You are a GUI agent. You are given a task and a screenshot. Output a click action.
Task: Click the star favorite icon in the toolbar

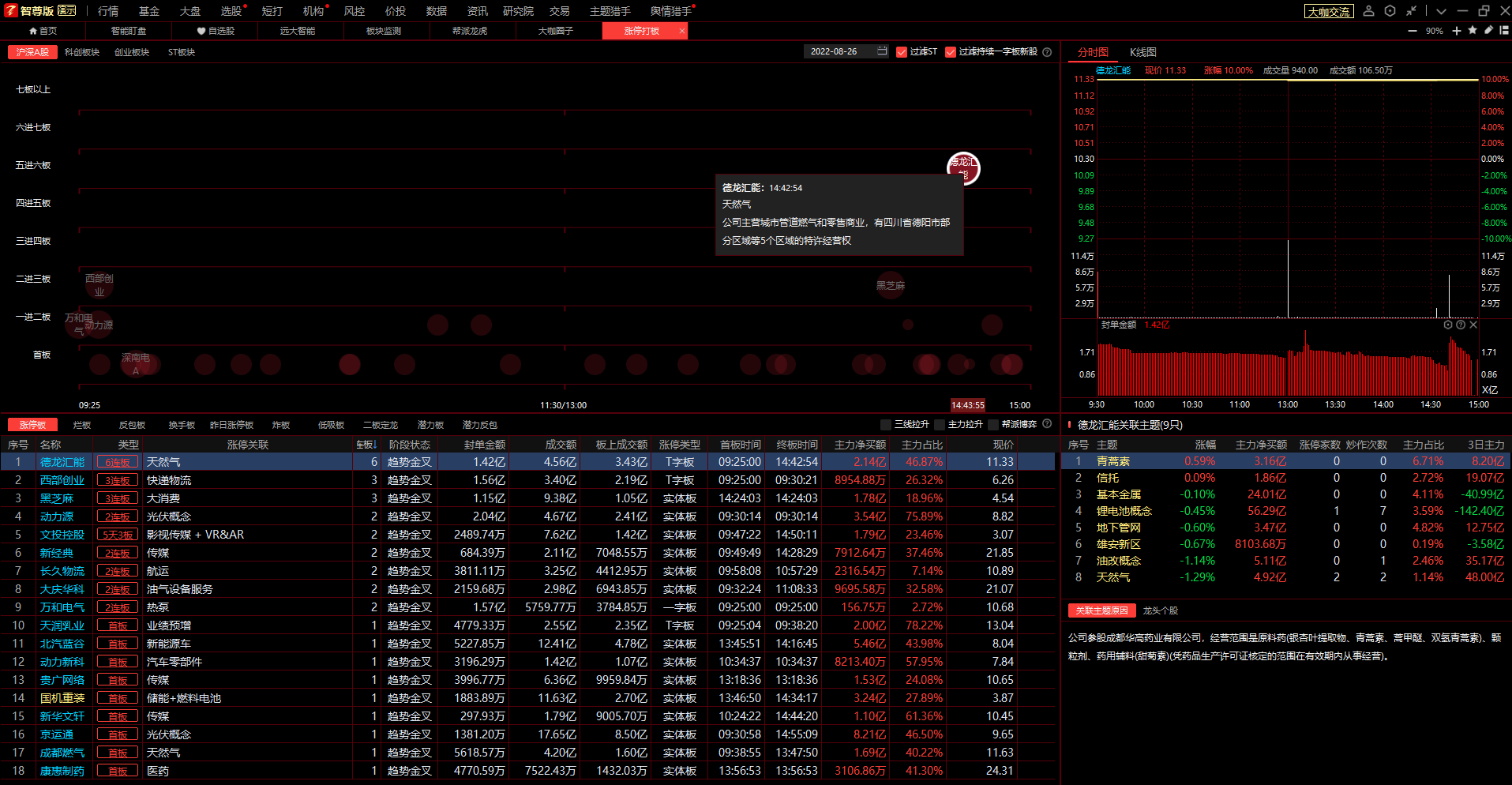coord(1473,30)
